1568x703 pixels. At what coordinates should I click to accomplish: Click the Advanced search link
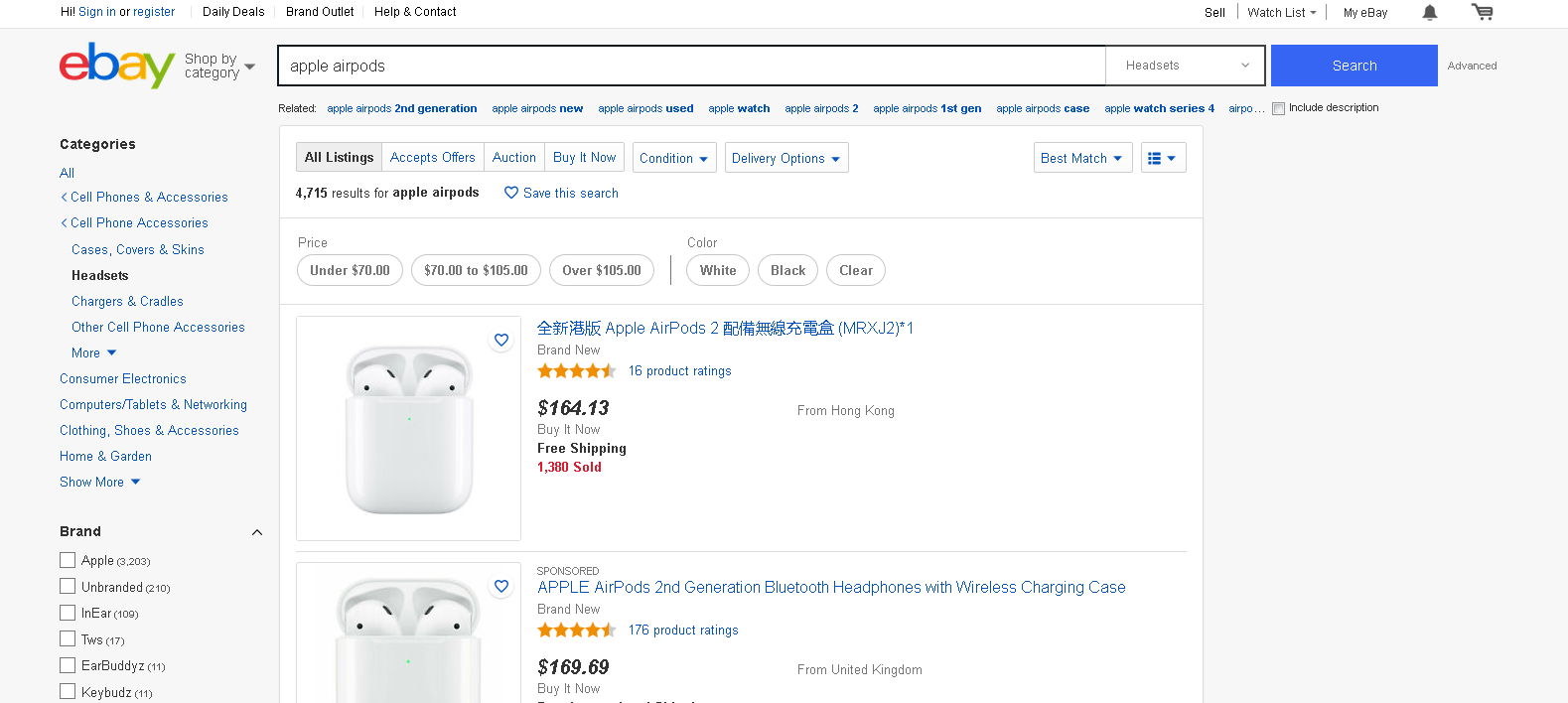[x=1473, y=66]
